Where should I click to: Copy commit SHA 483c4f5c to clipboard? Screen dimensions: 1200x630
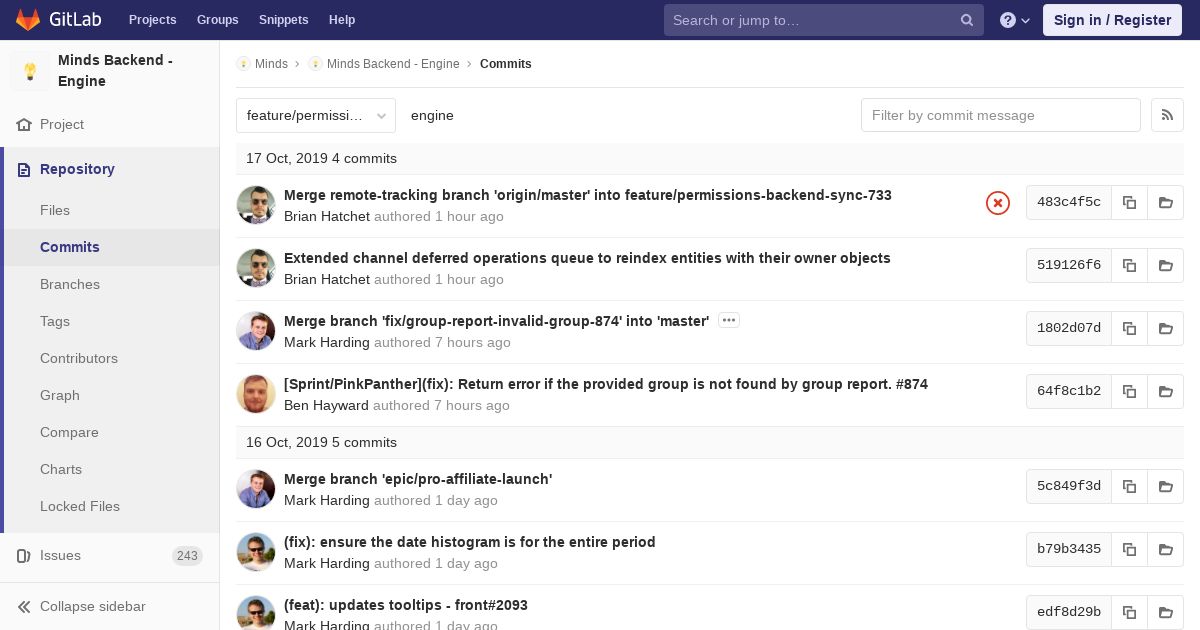coord(1129,202)
